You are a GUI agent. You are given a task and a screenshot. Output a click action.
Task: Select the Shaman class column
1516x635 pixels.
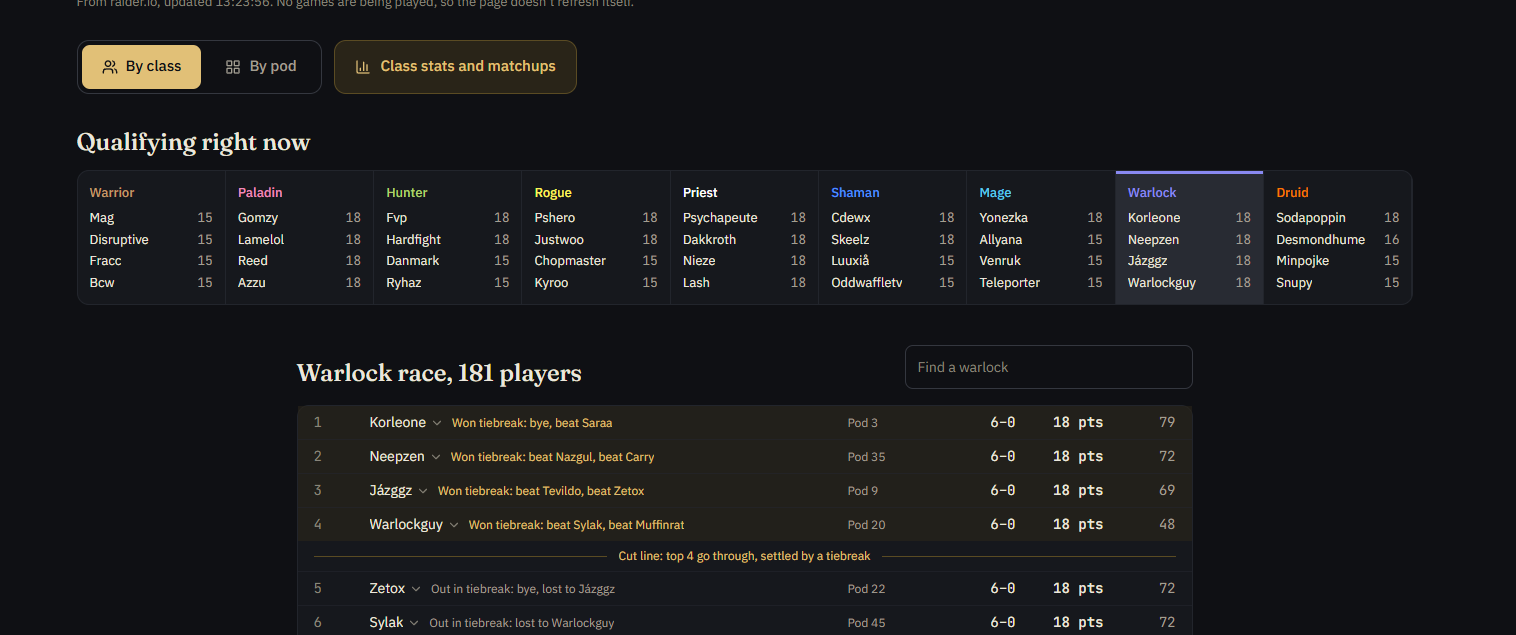click(893, 237)
